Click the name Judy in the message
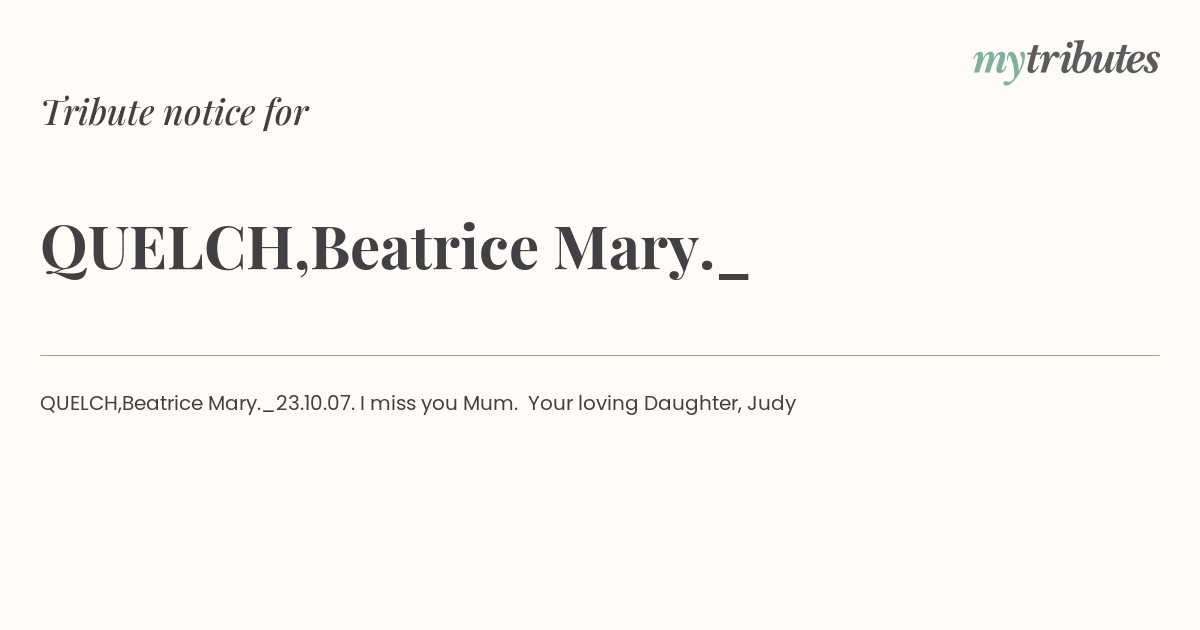 (771, 404)
